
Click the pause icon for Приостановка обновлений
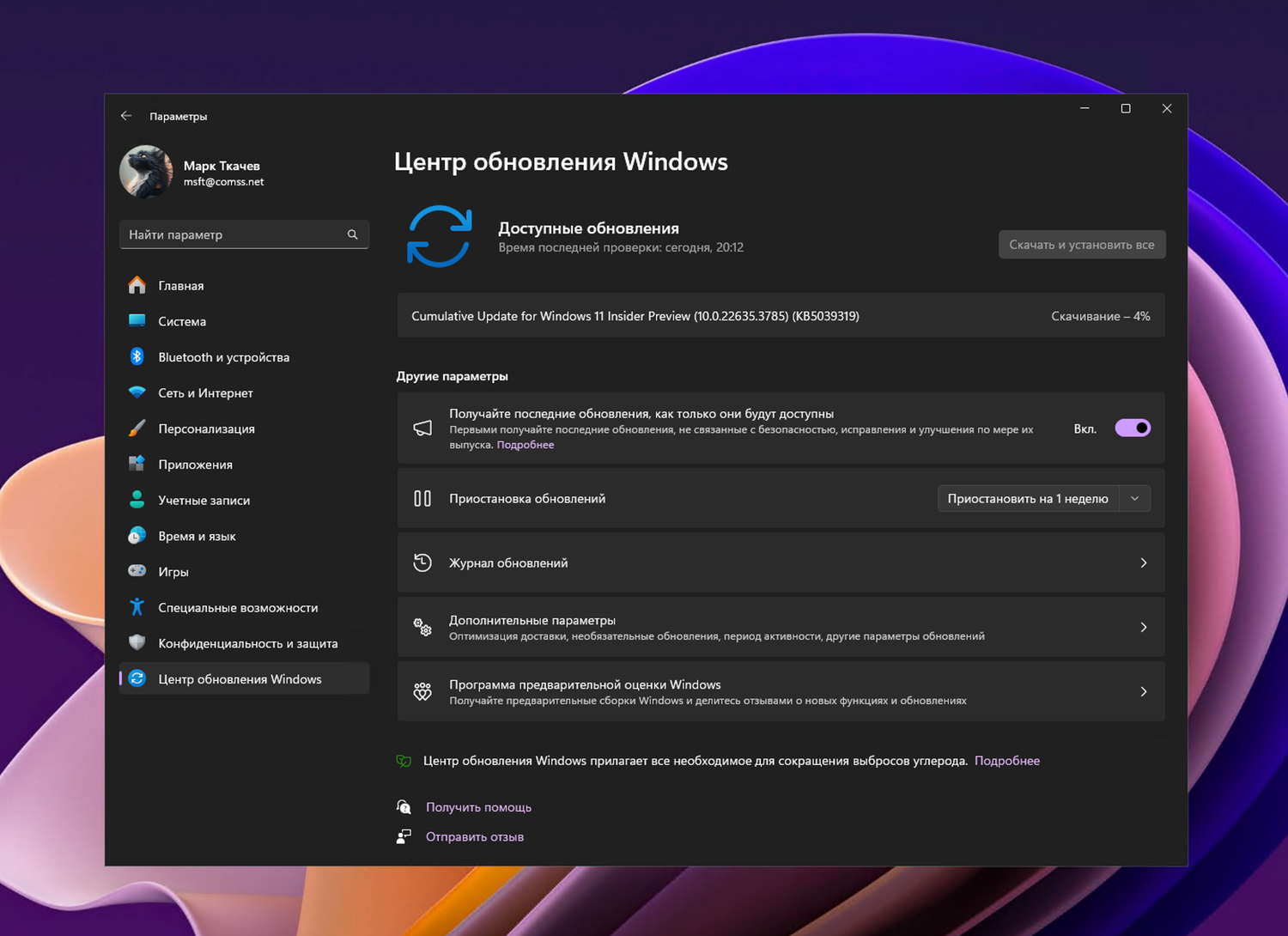point(422,498)
